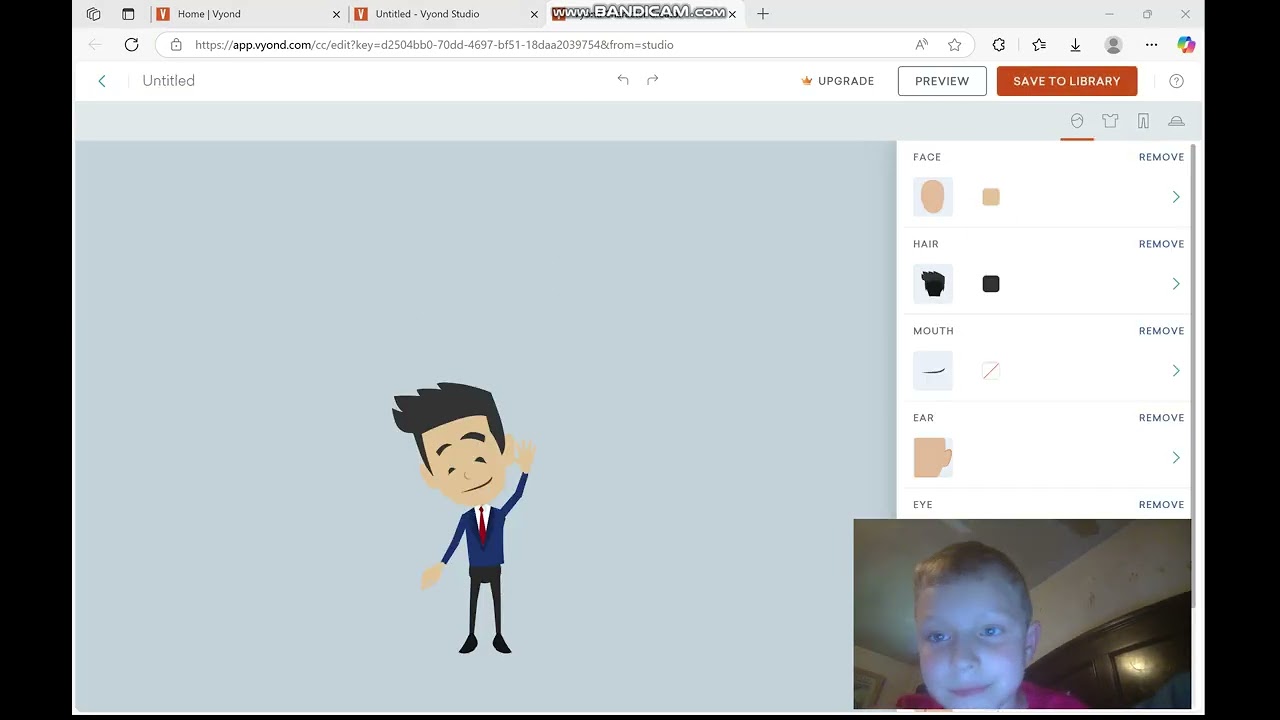
Task: Open the black hair color swatch
Action: tap(991, 284)
